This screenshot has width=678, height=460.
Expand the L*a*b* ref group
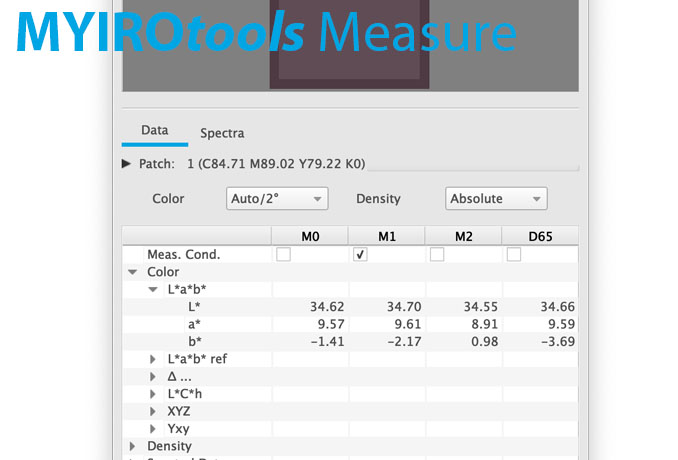tap(153, 359)
